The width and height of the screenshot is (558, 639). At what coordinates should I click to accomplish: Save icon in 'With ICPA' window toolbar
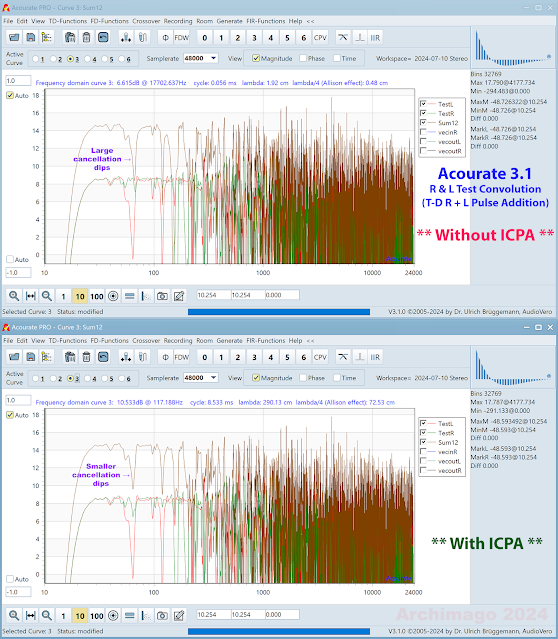click(31, 357)
